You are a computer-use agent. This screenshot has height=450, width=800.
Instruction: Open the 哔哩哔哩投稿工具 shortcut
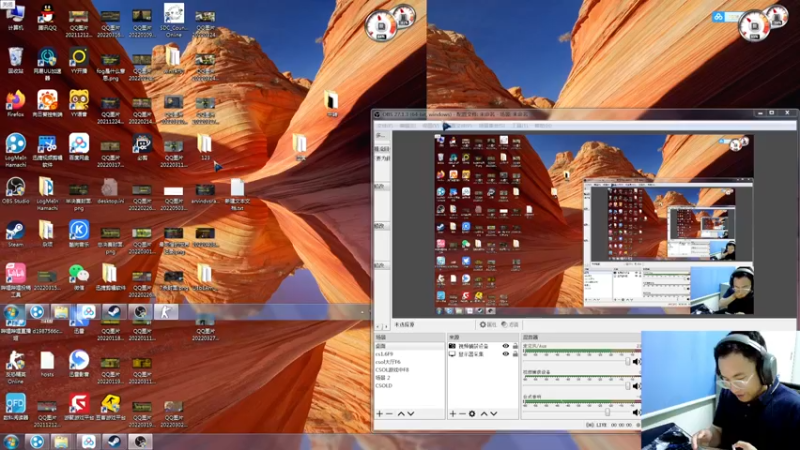coord(15,280)
